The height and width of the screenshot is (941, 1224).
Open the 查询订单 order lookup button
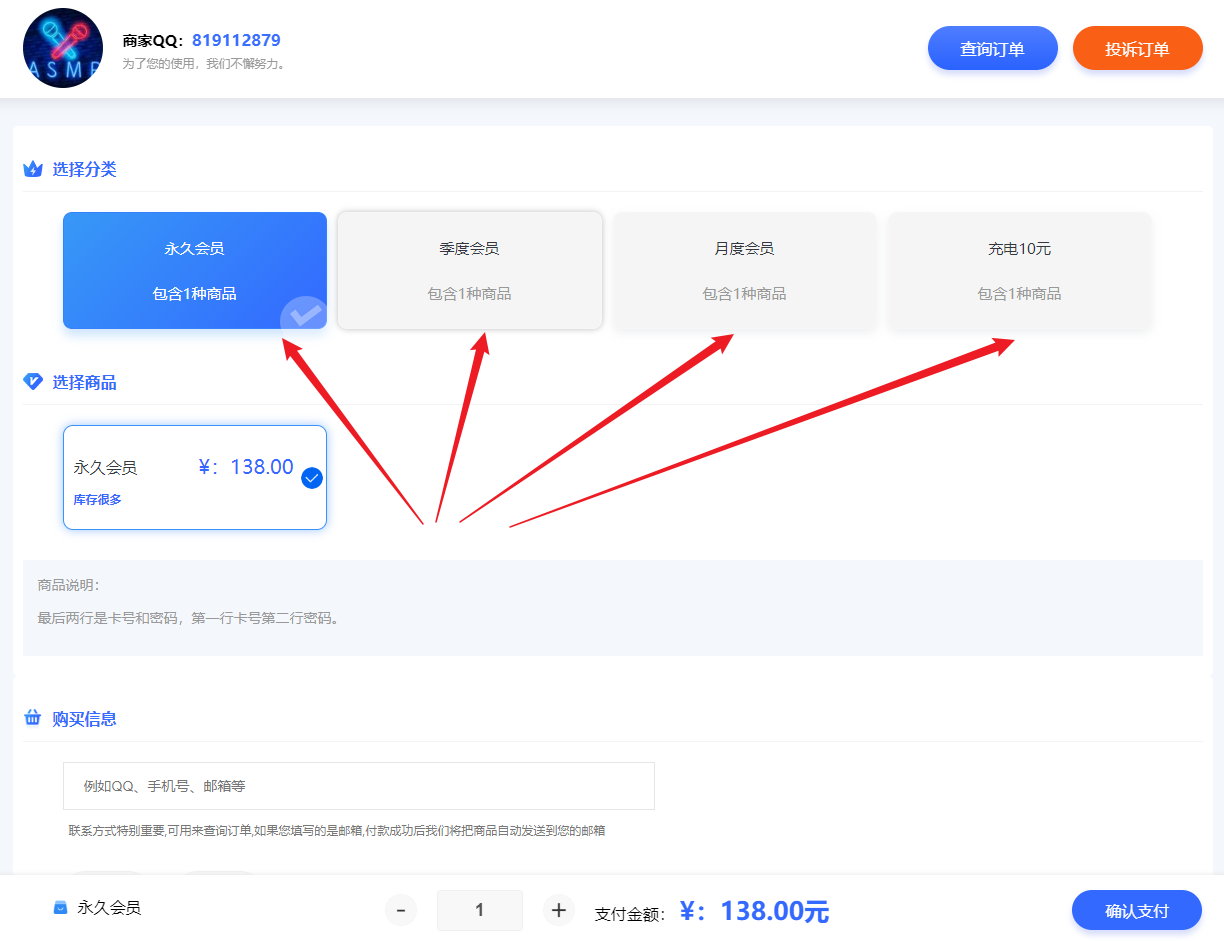[x=992, y=49]
